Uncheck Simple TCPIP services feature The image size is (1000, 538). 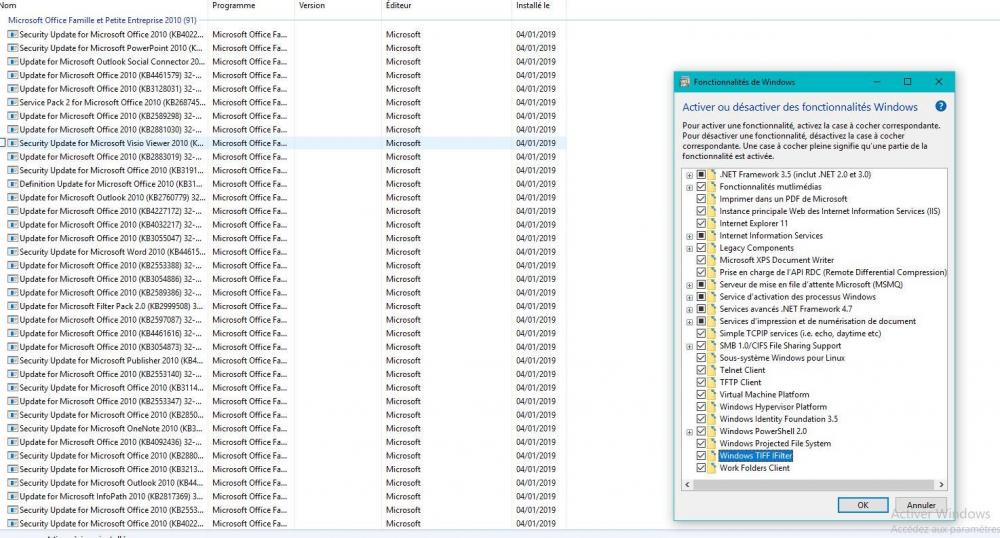pos(702,333)
